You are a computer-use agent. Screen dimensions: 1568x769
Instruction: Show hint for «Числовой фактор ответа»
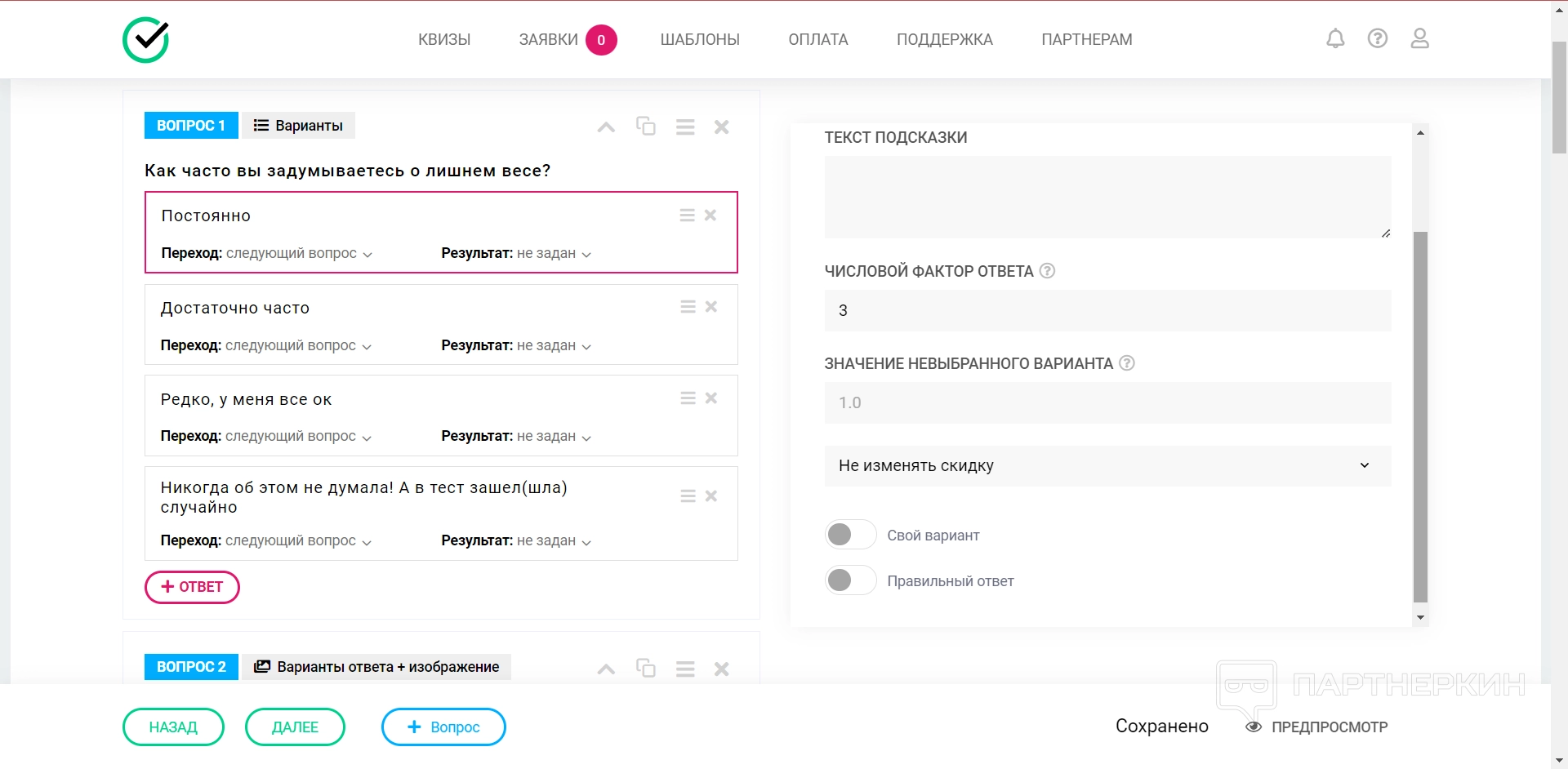[1048, 271]
